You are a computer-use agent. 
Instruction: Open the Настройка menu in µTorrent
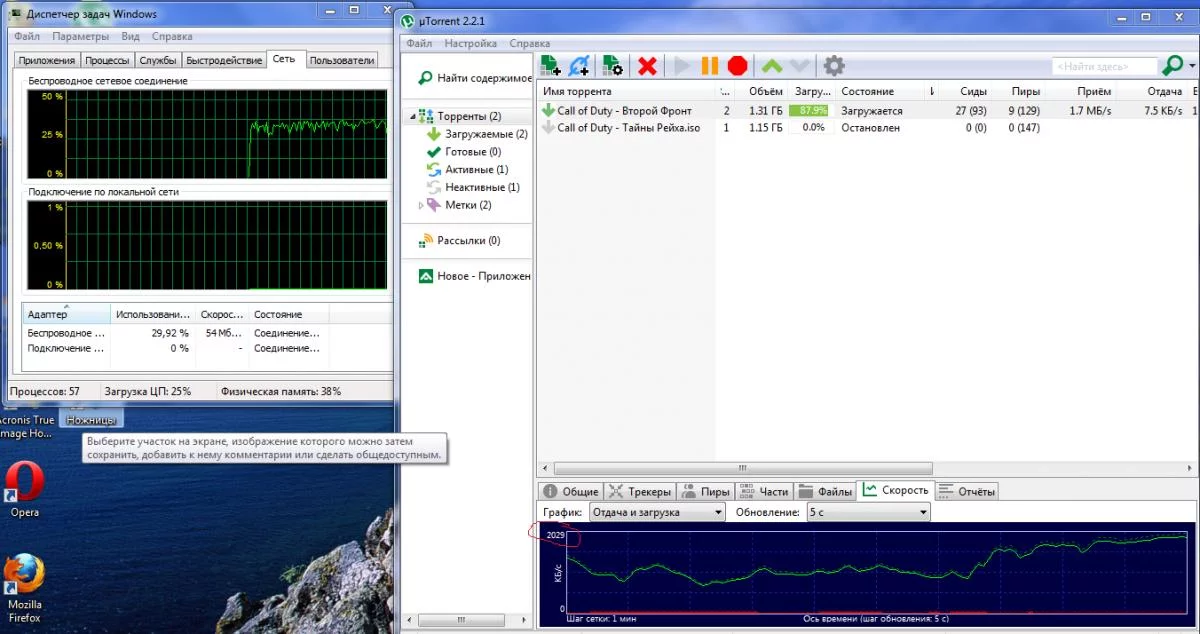[x=470, y=44]
